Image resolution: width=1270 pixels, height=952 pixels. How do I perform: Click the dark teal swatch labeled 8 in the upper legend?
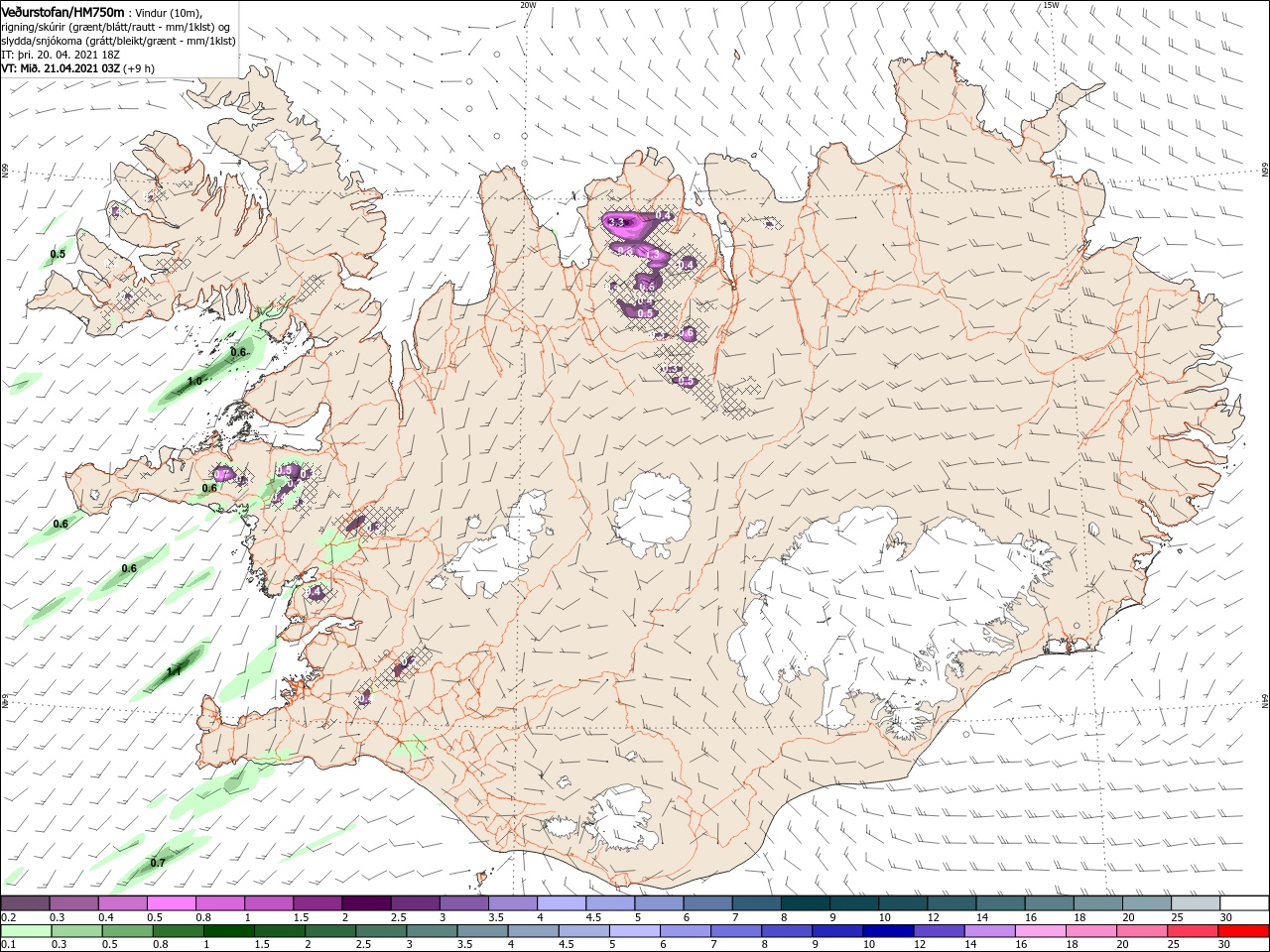805,903
